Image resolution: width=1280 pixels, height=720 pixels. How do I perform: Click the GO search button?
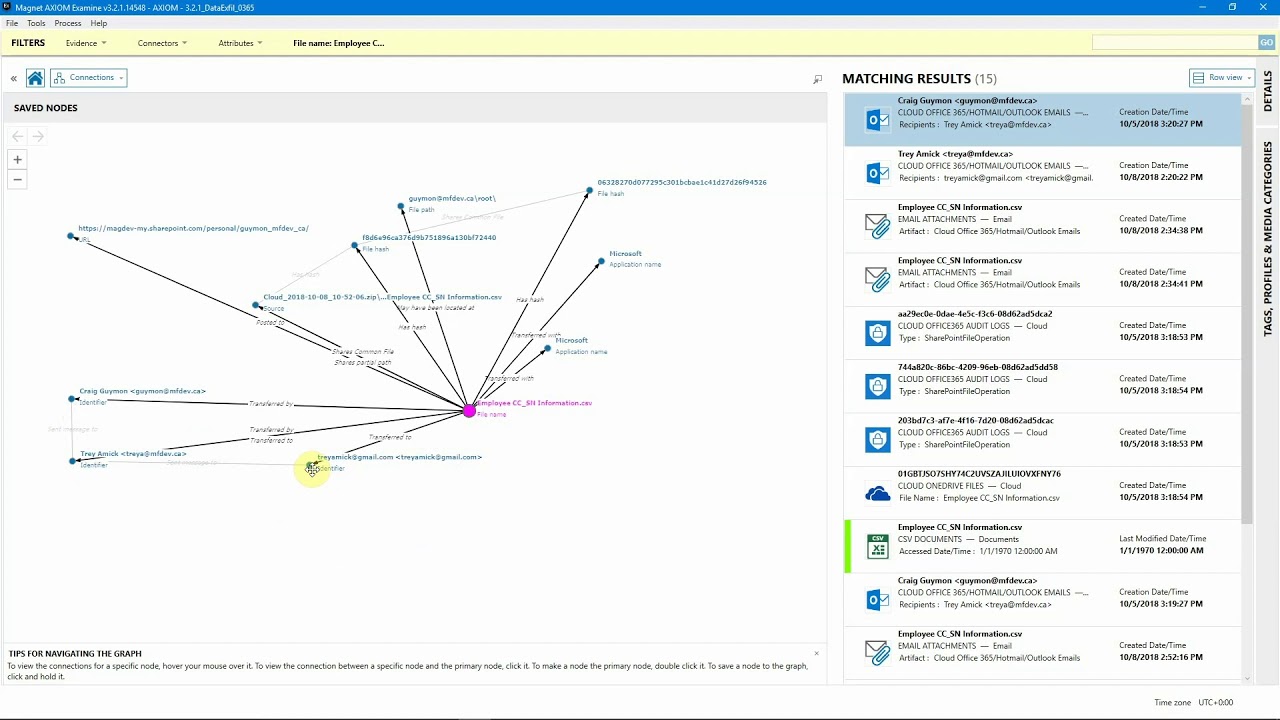[x=1267, y=43]
